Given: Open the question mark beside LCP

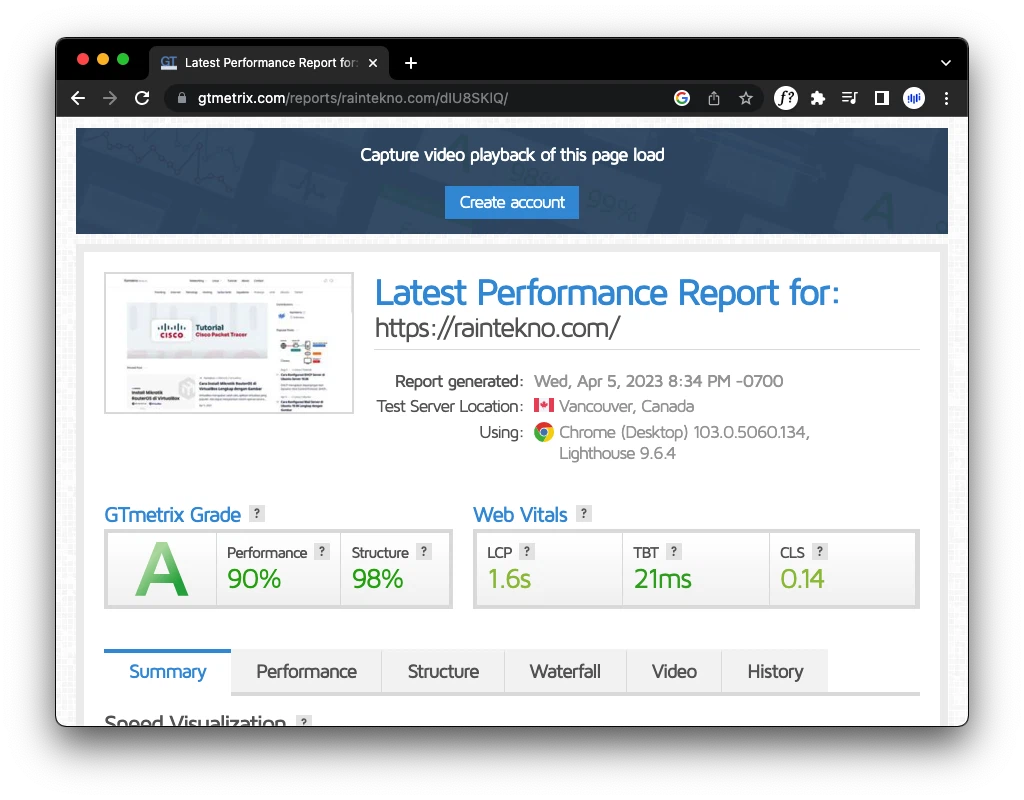Looking at the screenshot, I should tap(527, 551).
